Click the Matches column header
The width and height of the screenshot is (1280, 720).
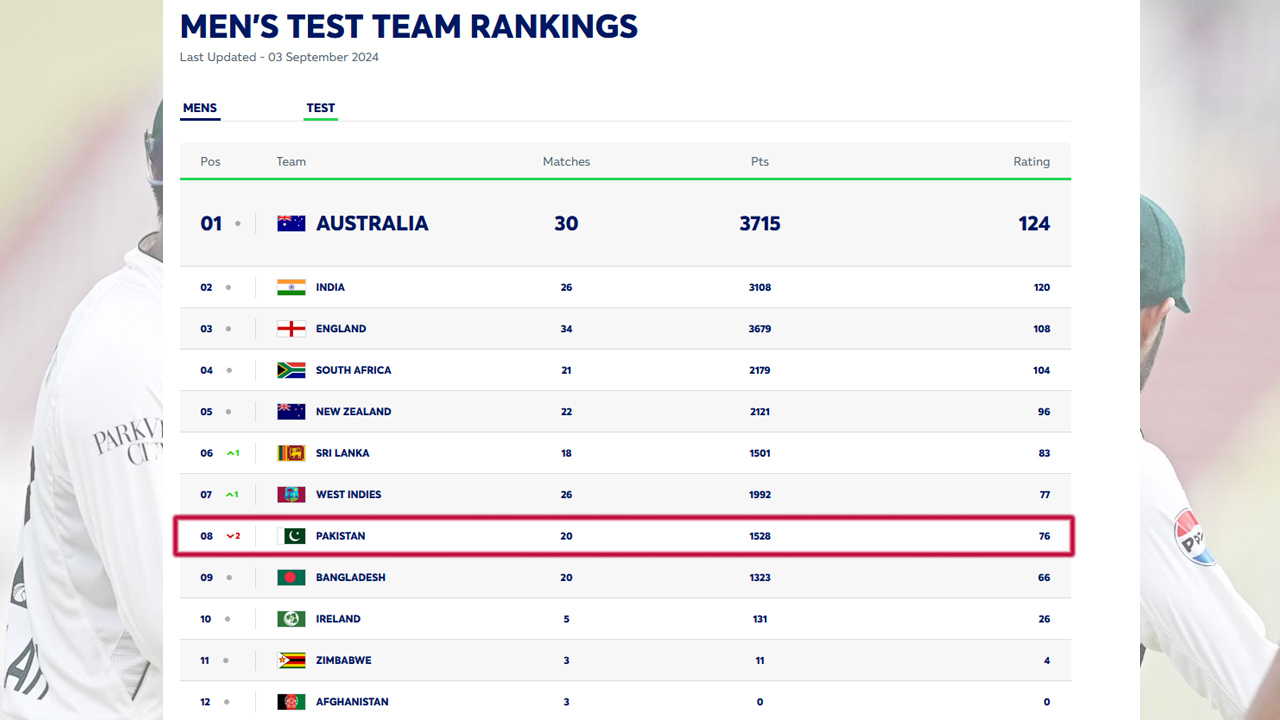[566, 161]
